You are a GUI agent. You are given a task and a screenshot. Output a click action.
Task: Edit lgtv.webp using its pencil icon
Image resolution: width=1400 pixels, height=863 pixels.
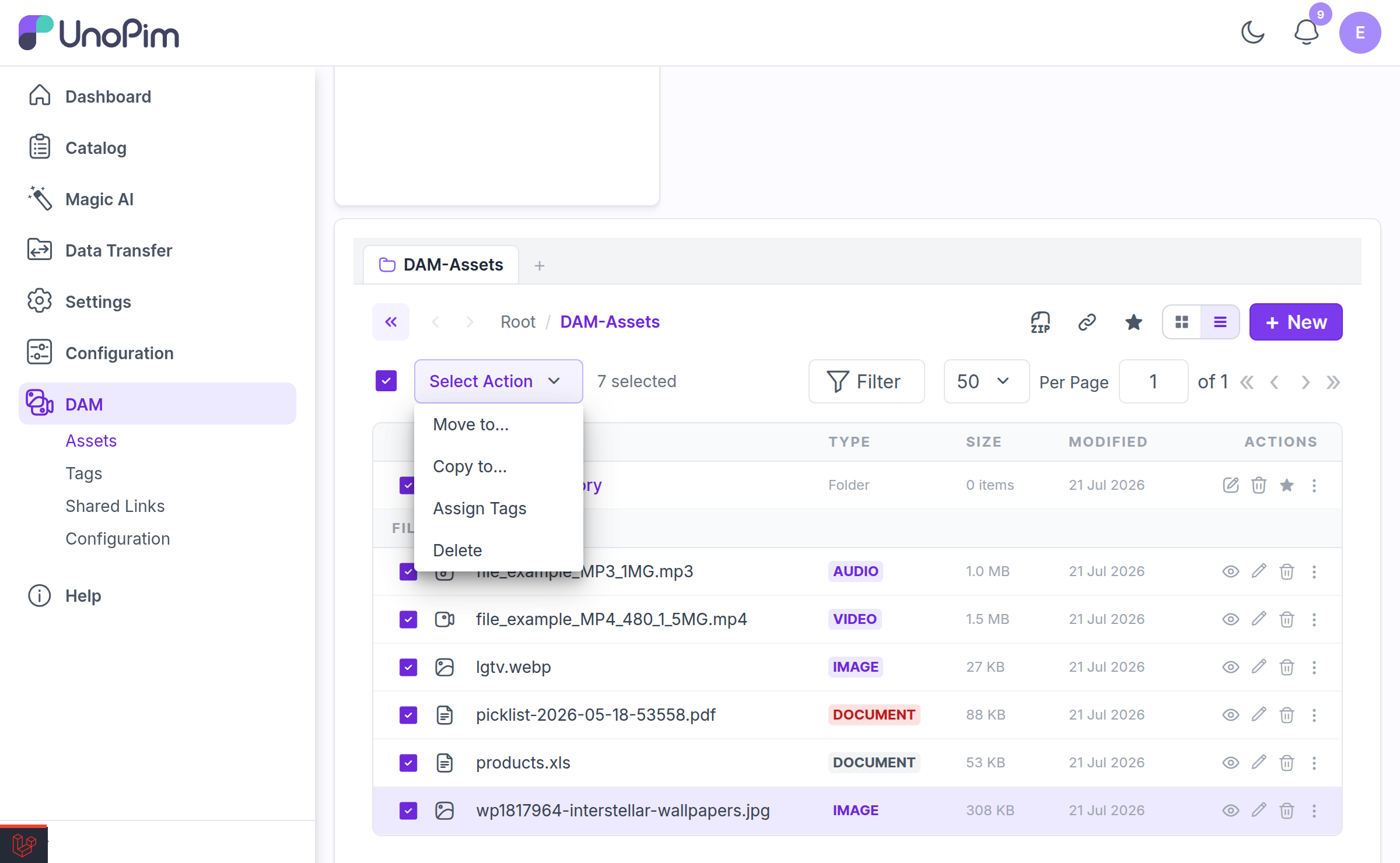coord(1259,666)
